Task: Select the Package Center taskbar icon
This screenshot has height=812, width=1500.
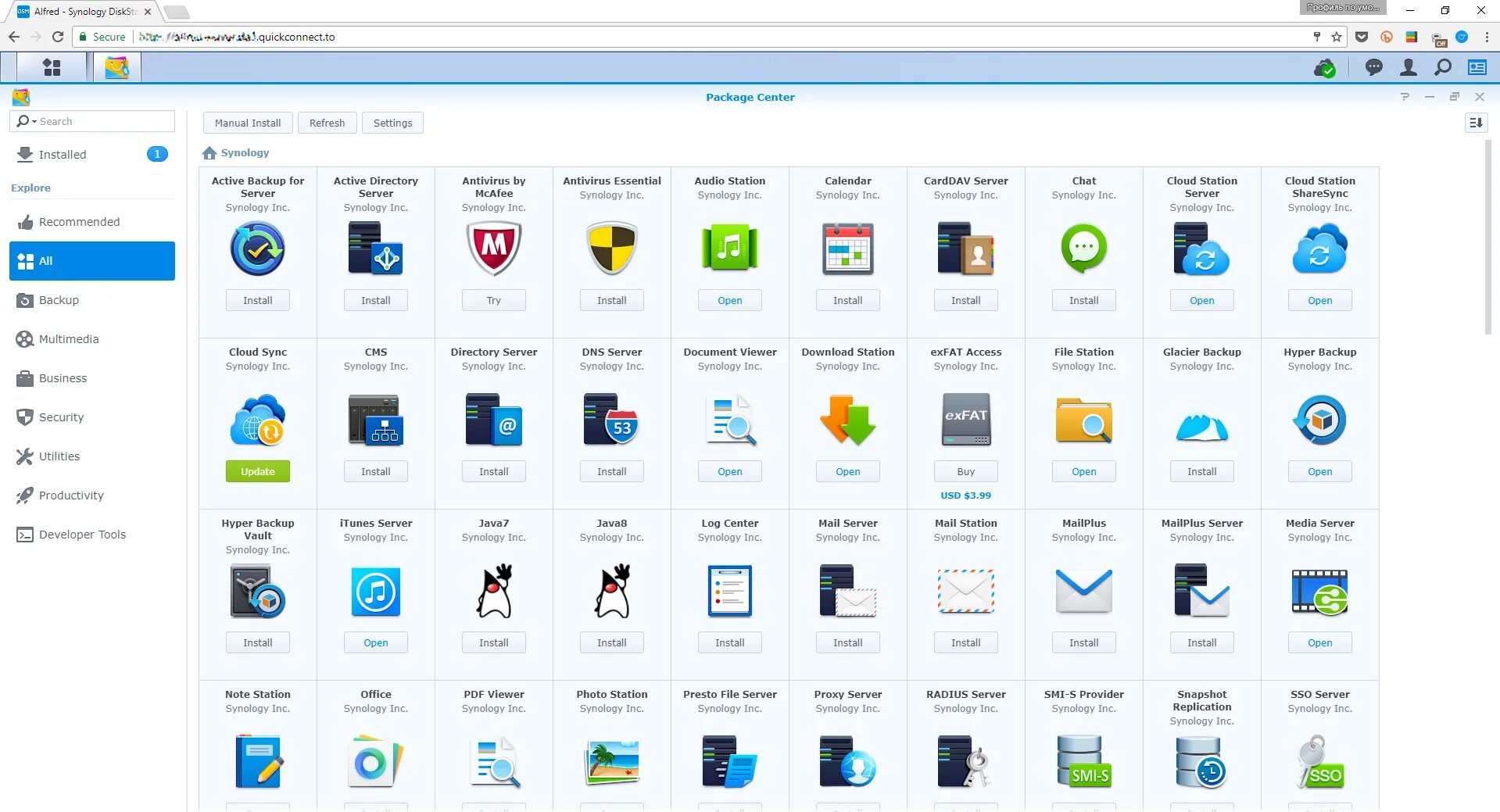Action: [x=117, y=68]
